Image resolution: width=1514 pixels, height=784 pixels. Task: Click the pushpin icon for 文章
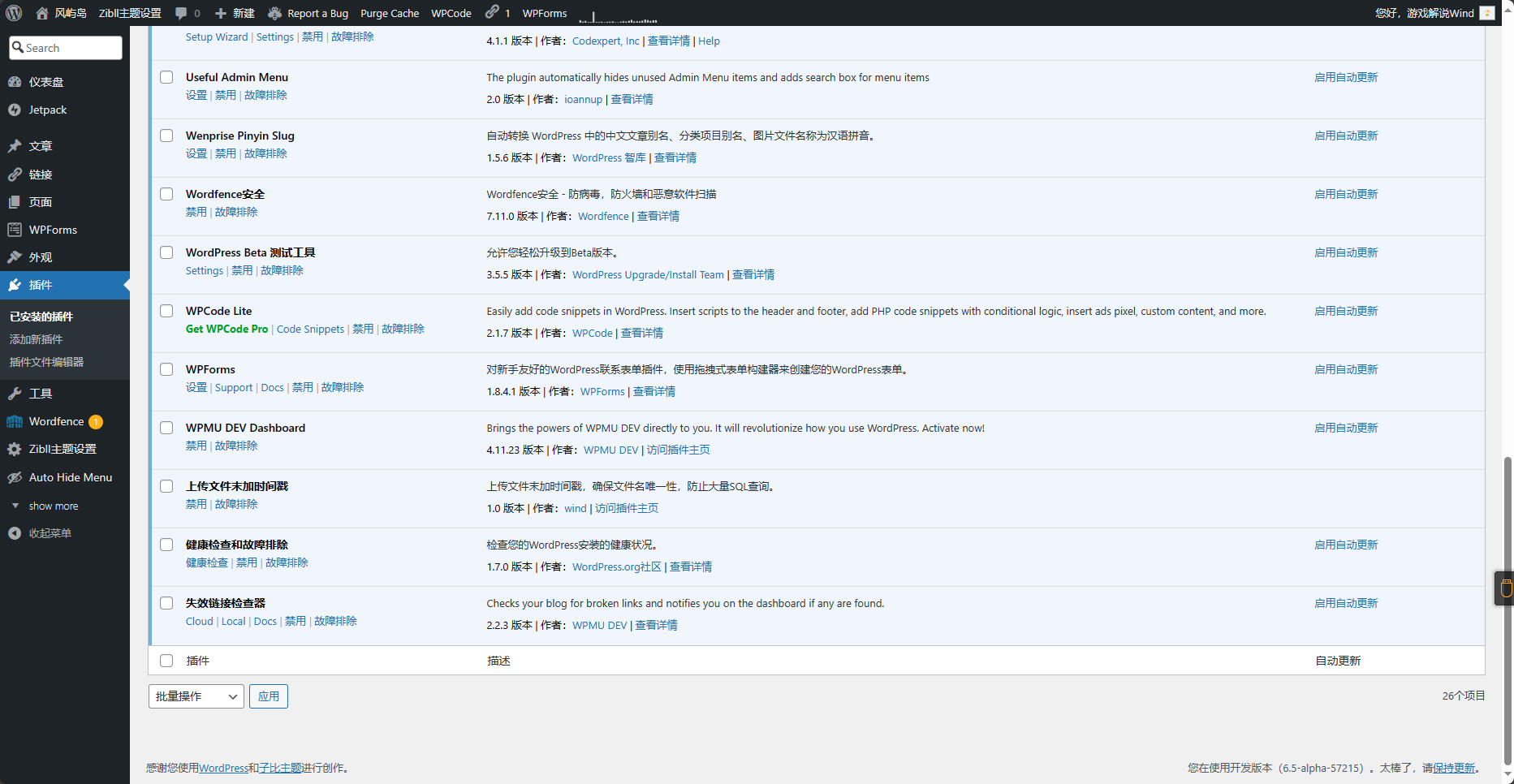[x=15, y=146]
